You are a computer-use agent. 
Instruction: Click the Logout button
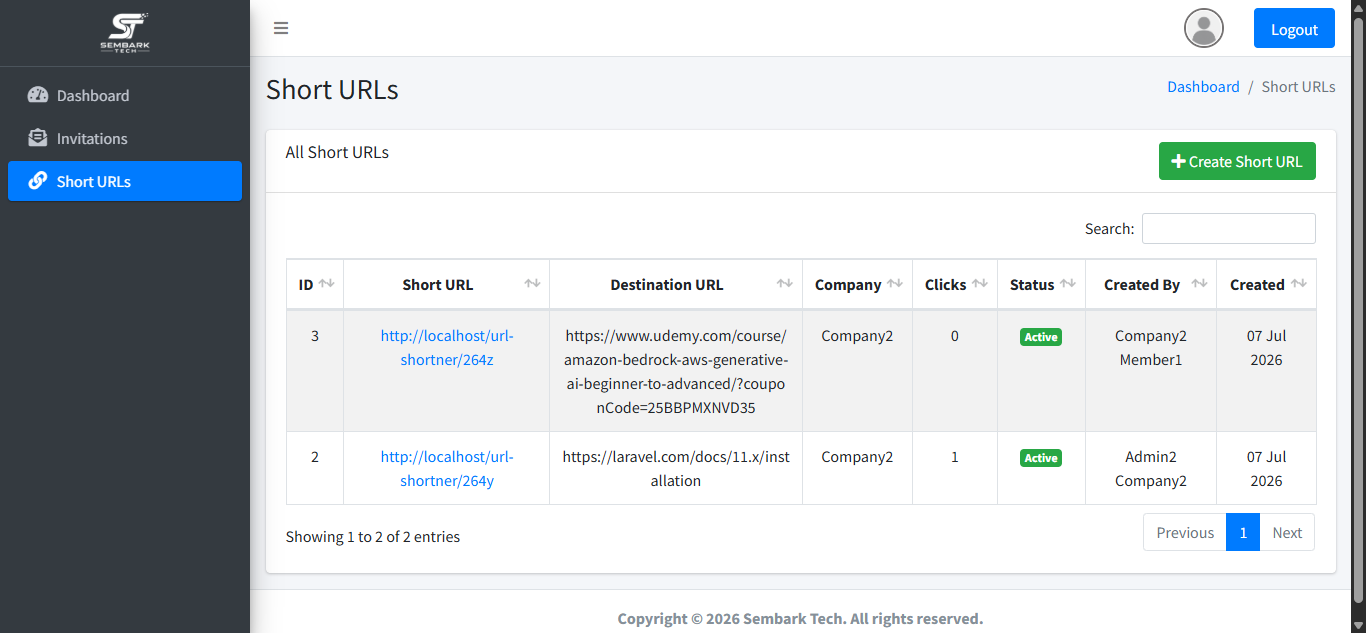[x=1294, y=28]
